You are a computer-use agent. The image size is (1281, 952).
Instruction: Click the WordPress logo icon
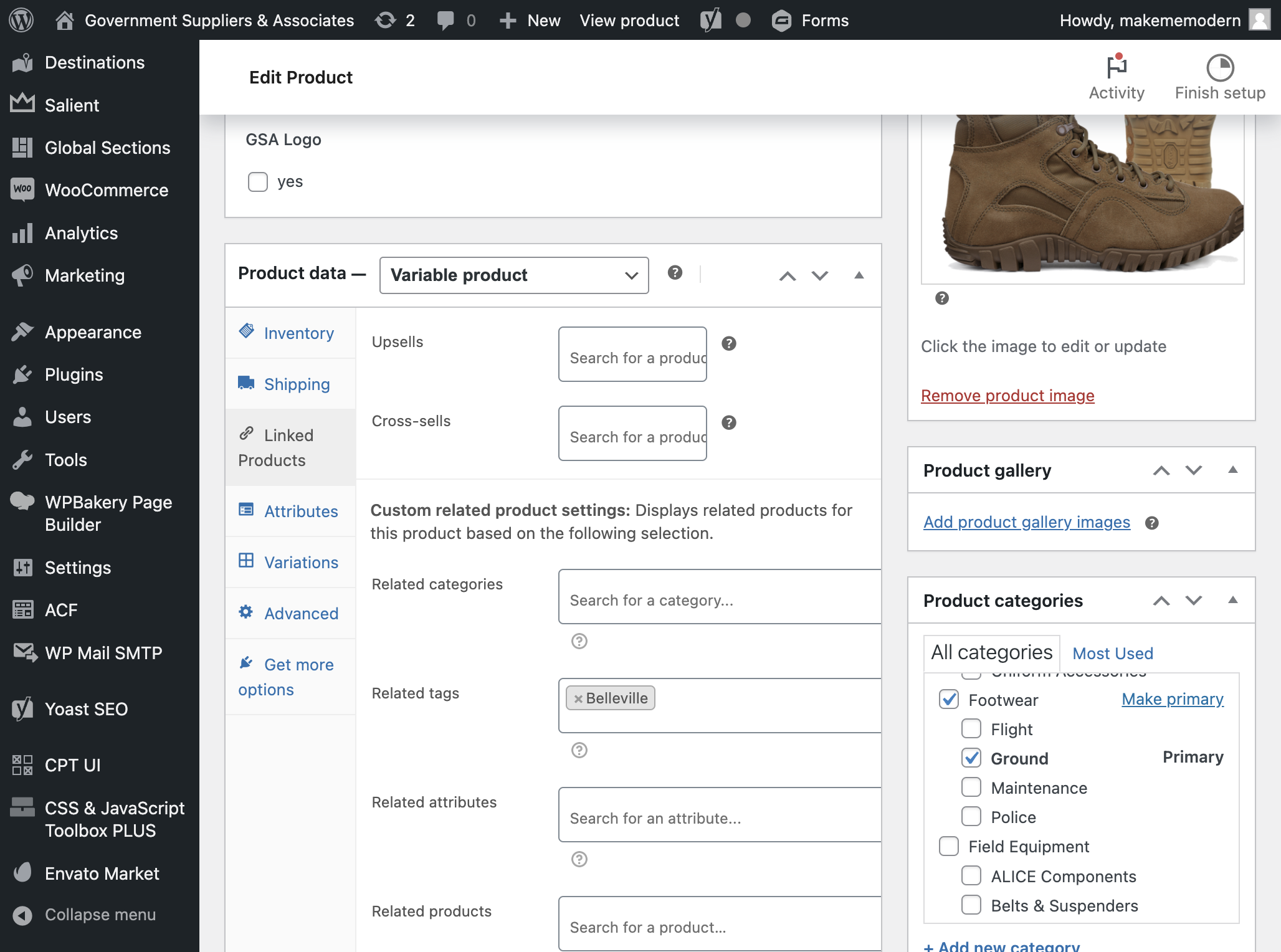pos(21,20)
